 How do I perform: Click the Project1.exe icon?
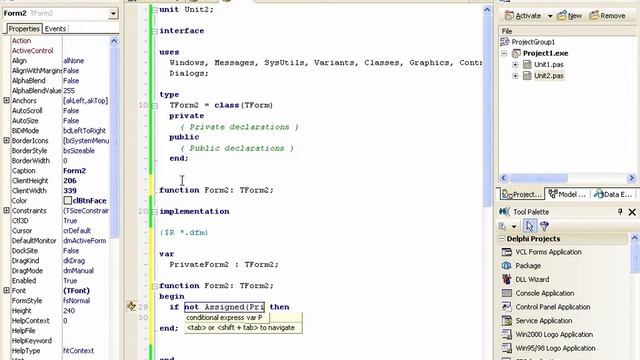516,53
